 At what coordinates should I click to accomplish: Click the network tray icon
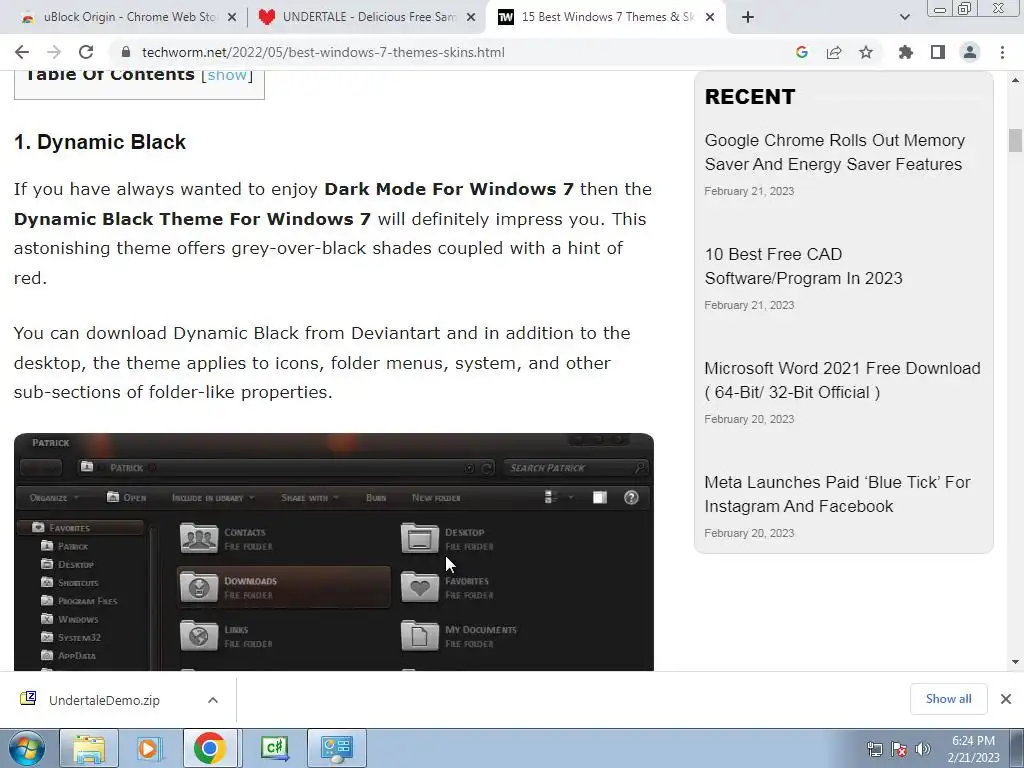874,749
